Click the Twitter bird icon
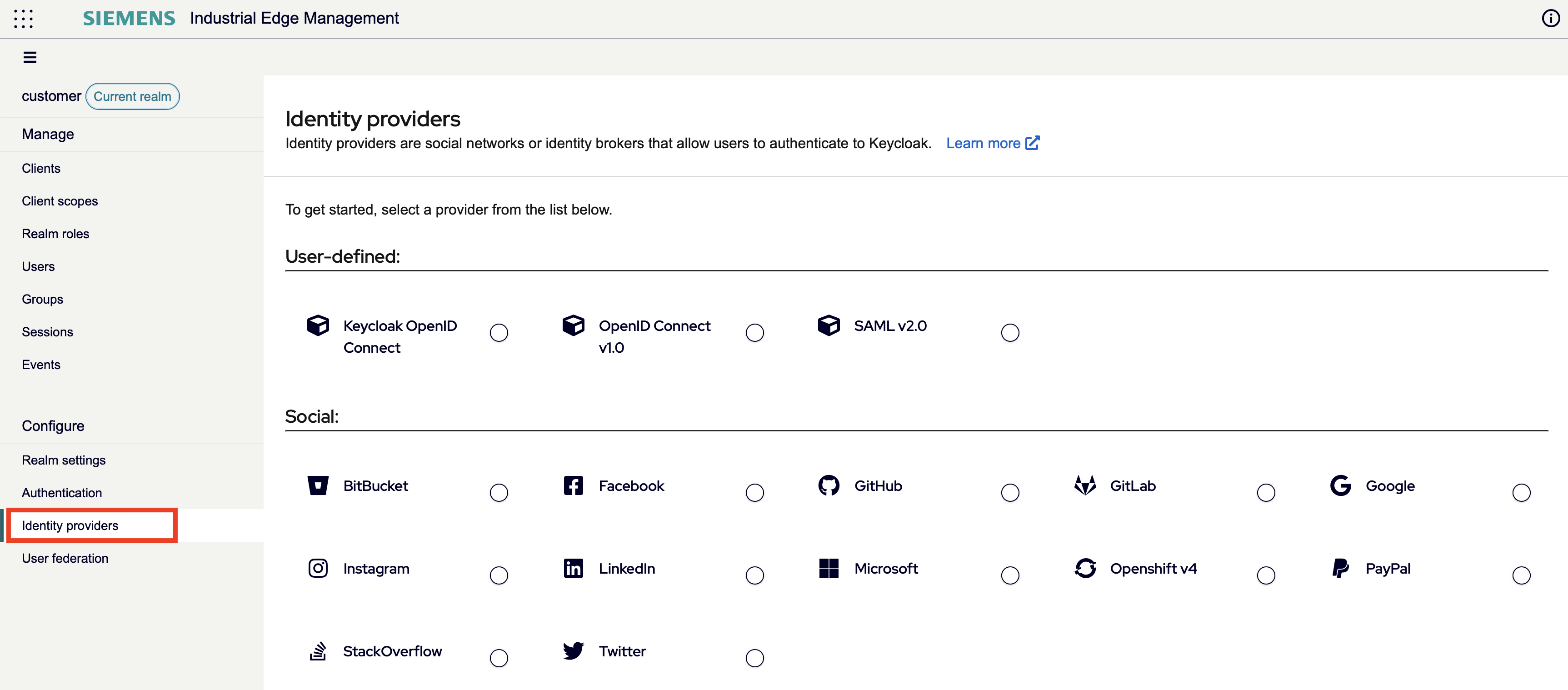Screen dimensions: 1568x690 (573, 650)
